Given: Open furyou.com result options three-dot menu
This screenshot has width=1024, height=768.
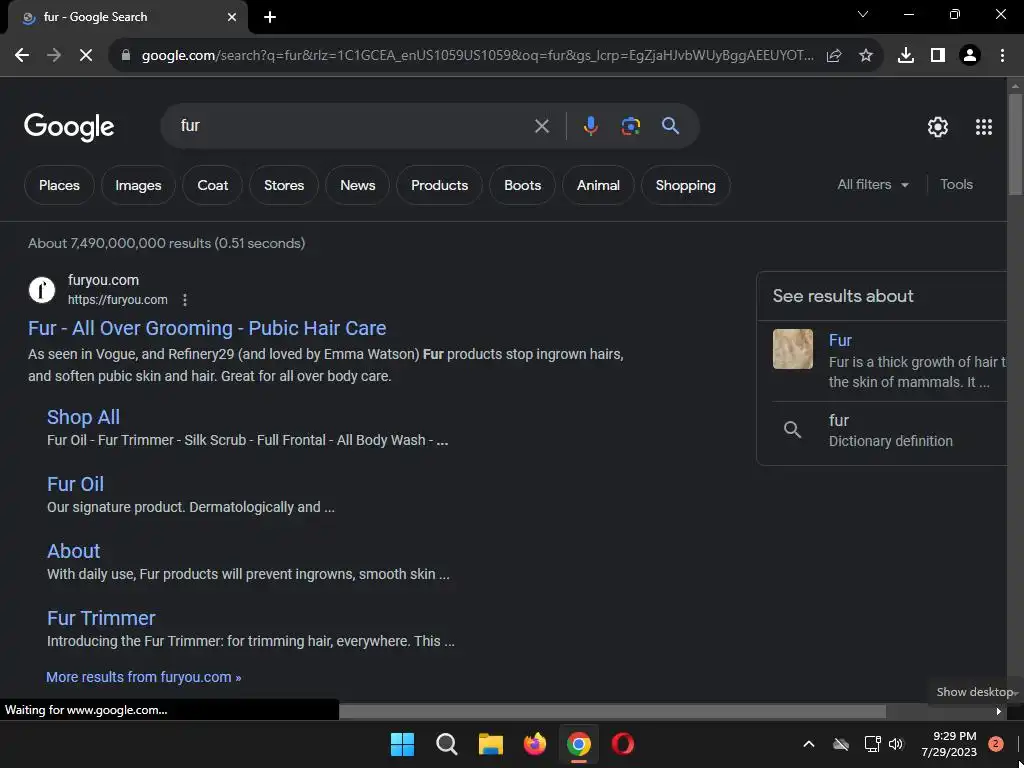Looking at the screenshot, I should coord(185,300).
